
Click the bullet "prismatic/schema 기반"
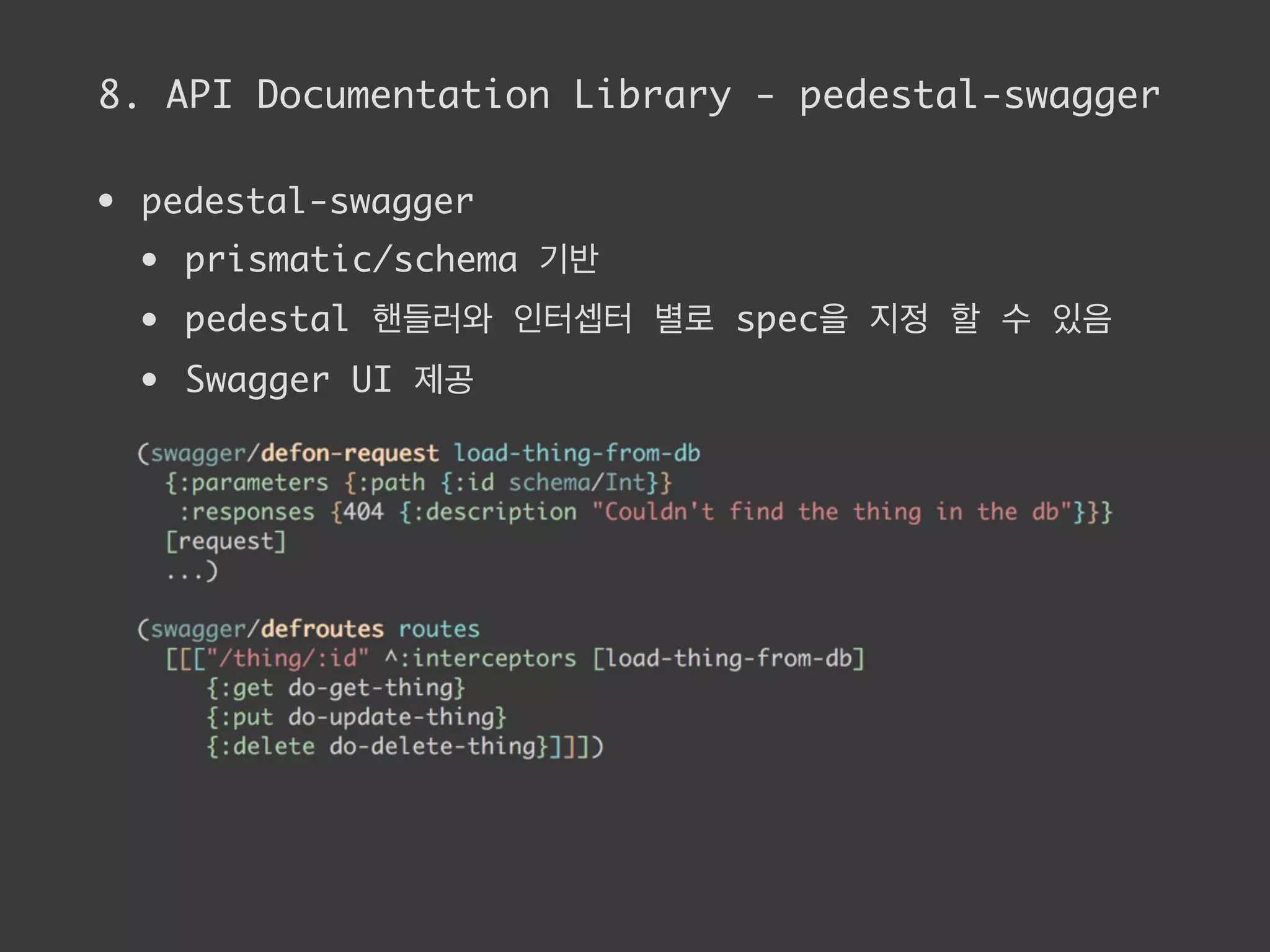[392, 260]
